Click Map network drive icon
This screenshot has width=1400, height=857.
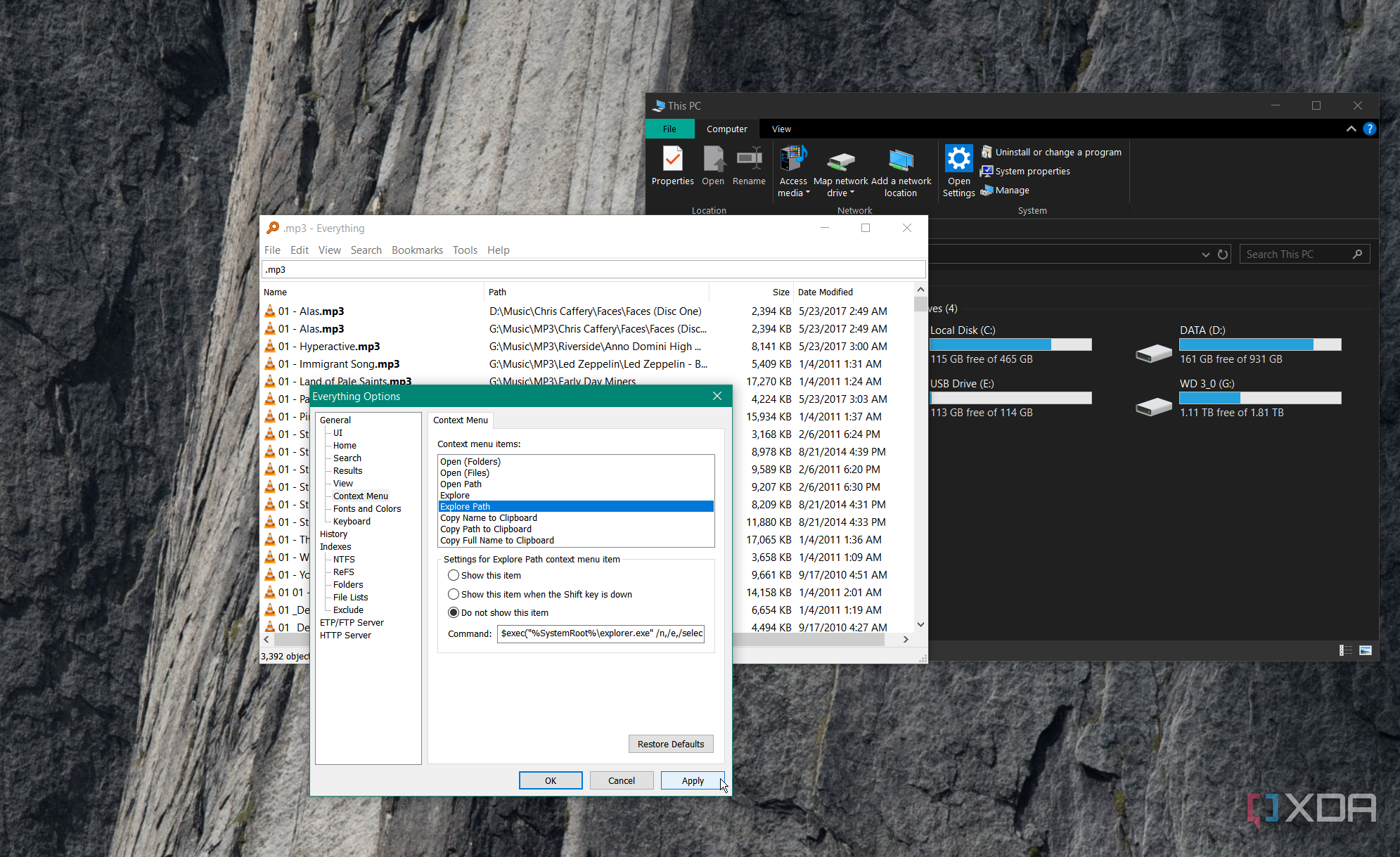tap(840, 160)
